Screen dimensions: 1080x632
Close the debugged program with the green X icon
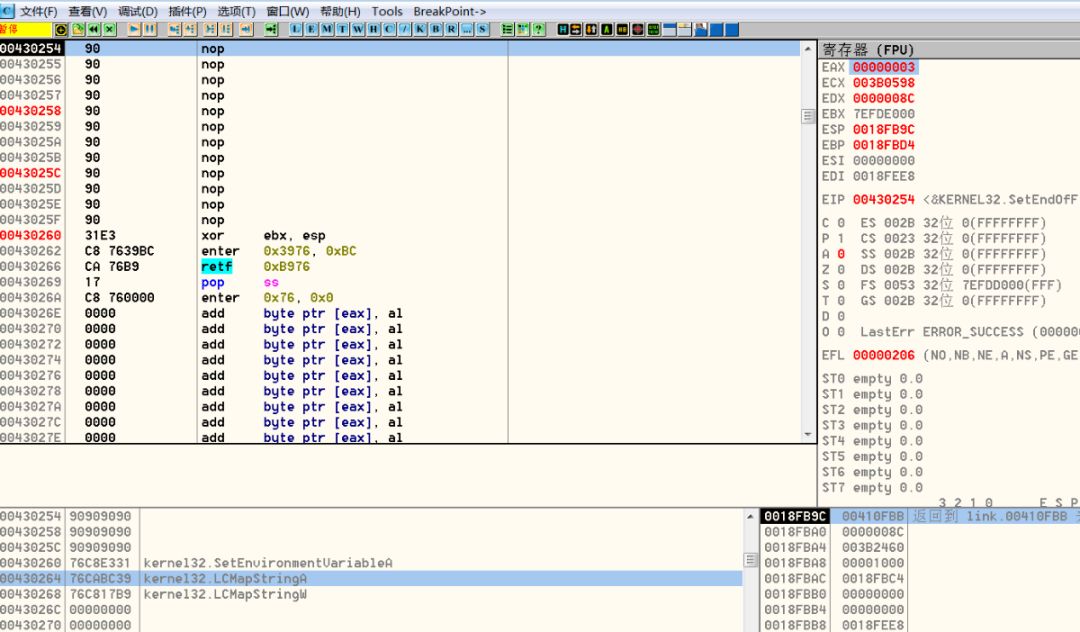click(110, 30)
